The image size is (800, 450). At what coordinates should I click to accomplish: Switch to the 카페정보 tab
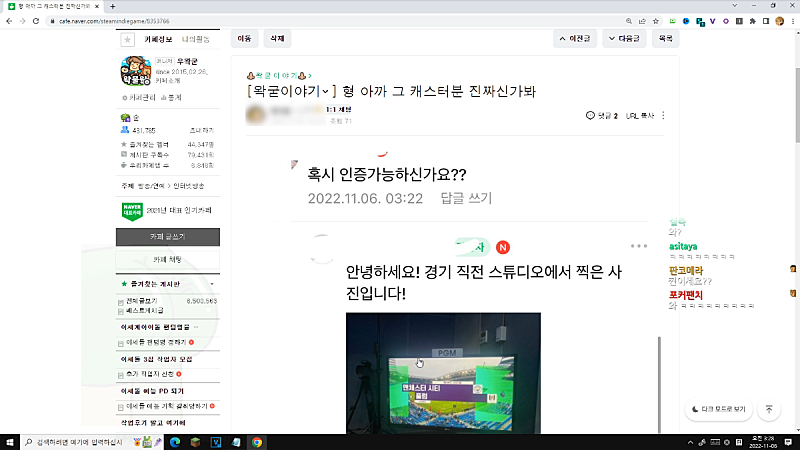coord(158,39)
